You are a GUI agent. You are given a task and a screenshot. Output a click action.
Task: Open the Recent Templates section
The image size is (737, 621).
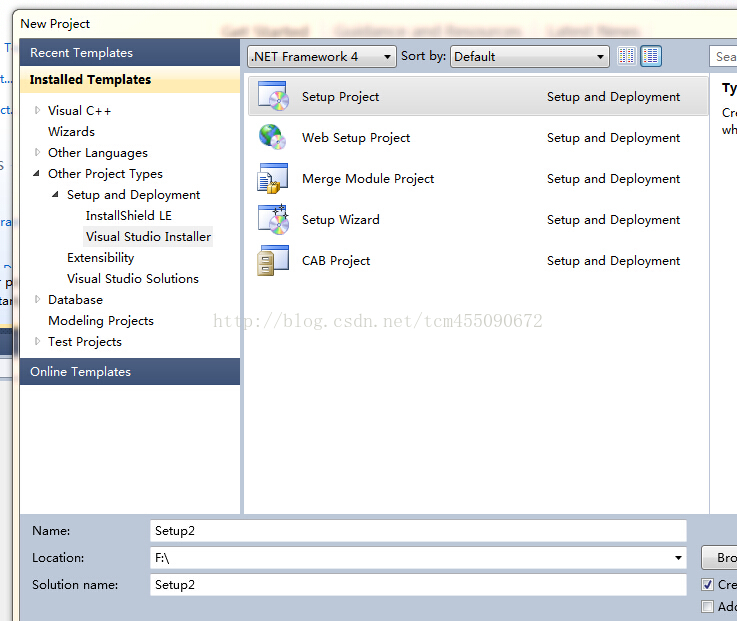point(130,53)
